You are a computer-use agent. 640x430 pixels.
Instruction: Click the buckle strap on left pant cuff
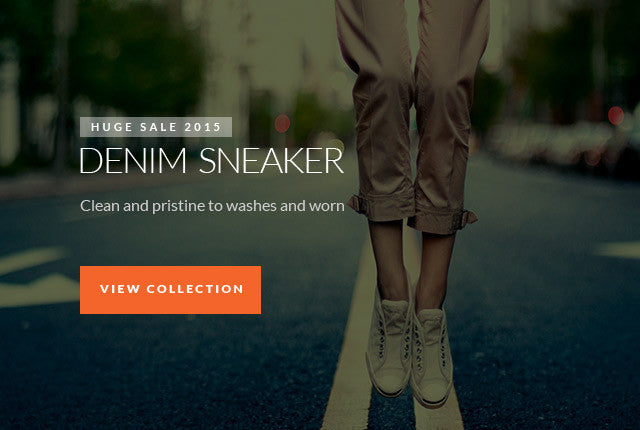356,204
